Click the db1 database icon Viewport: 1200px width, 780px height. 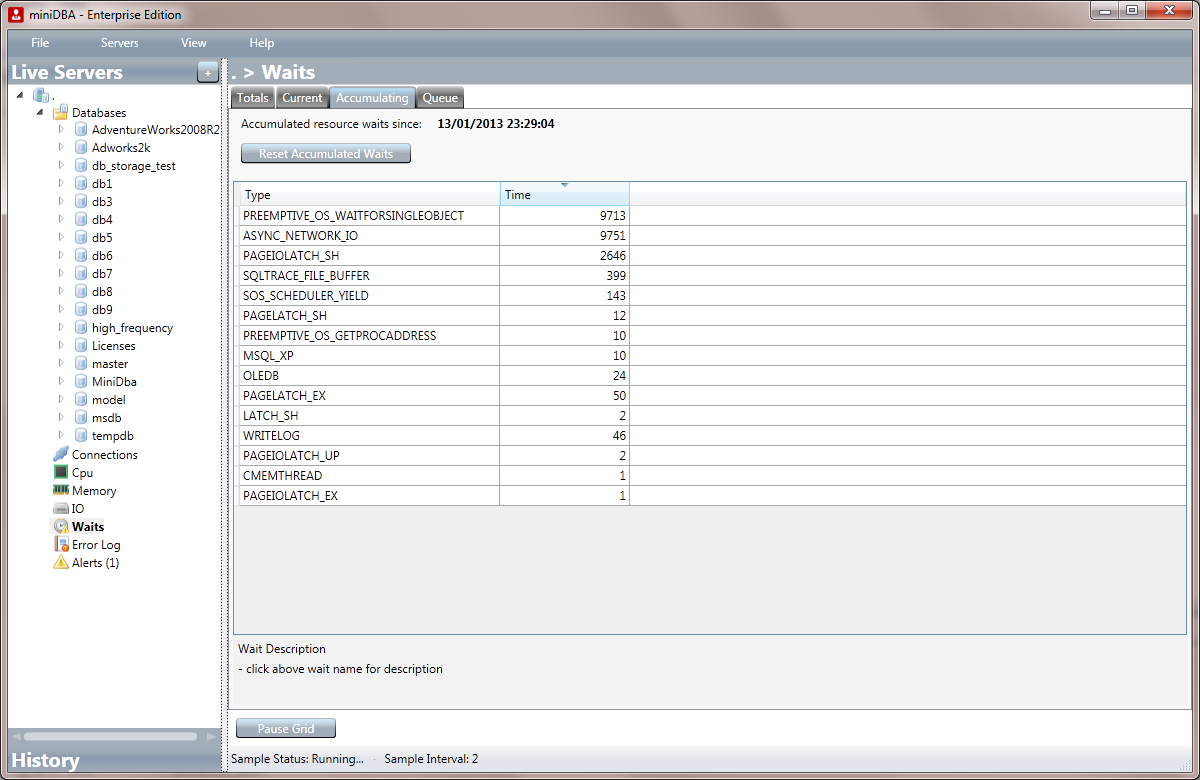81,184
